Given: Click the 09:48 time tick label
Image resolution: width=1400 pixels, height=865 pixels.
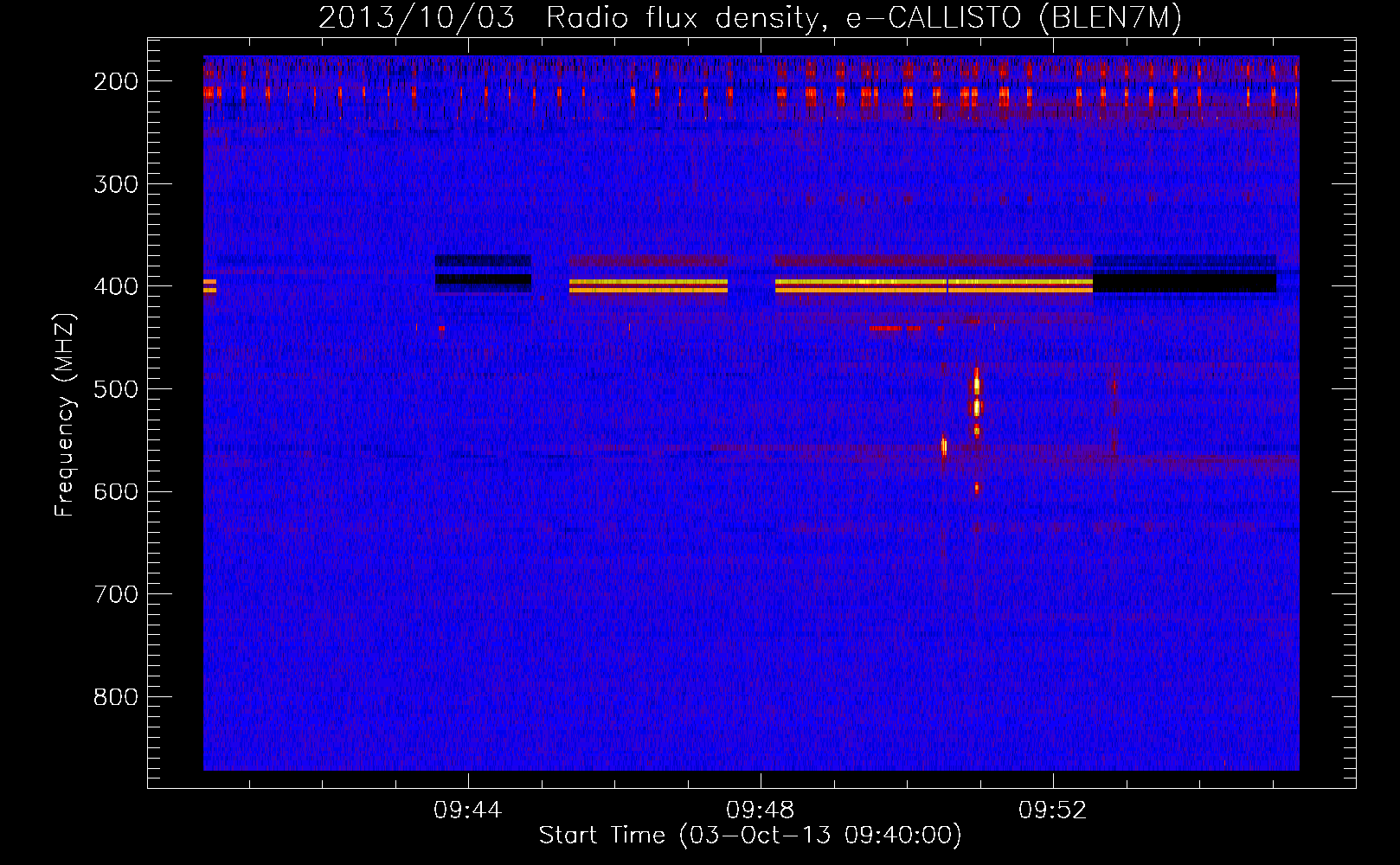Looking at the screenshot, I should (761, 811).
